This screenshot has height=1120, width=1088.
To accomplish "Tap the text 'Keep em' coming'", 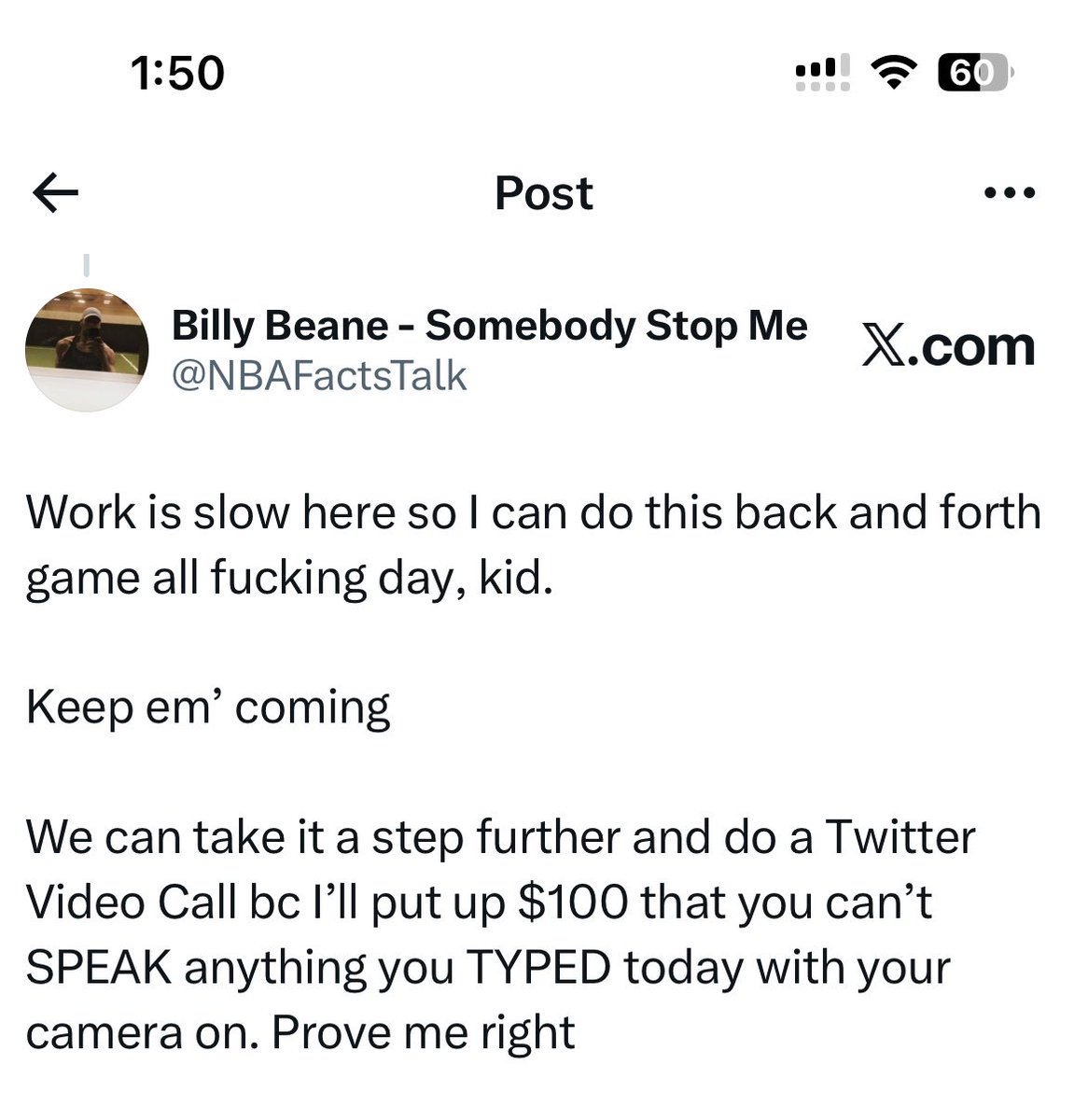I will tap(208, 707).
